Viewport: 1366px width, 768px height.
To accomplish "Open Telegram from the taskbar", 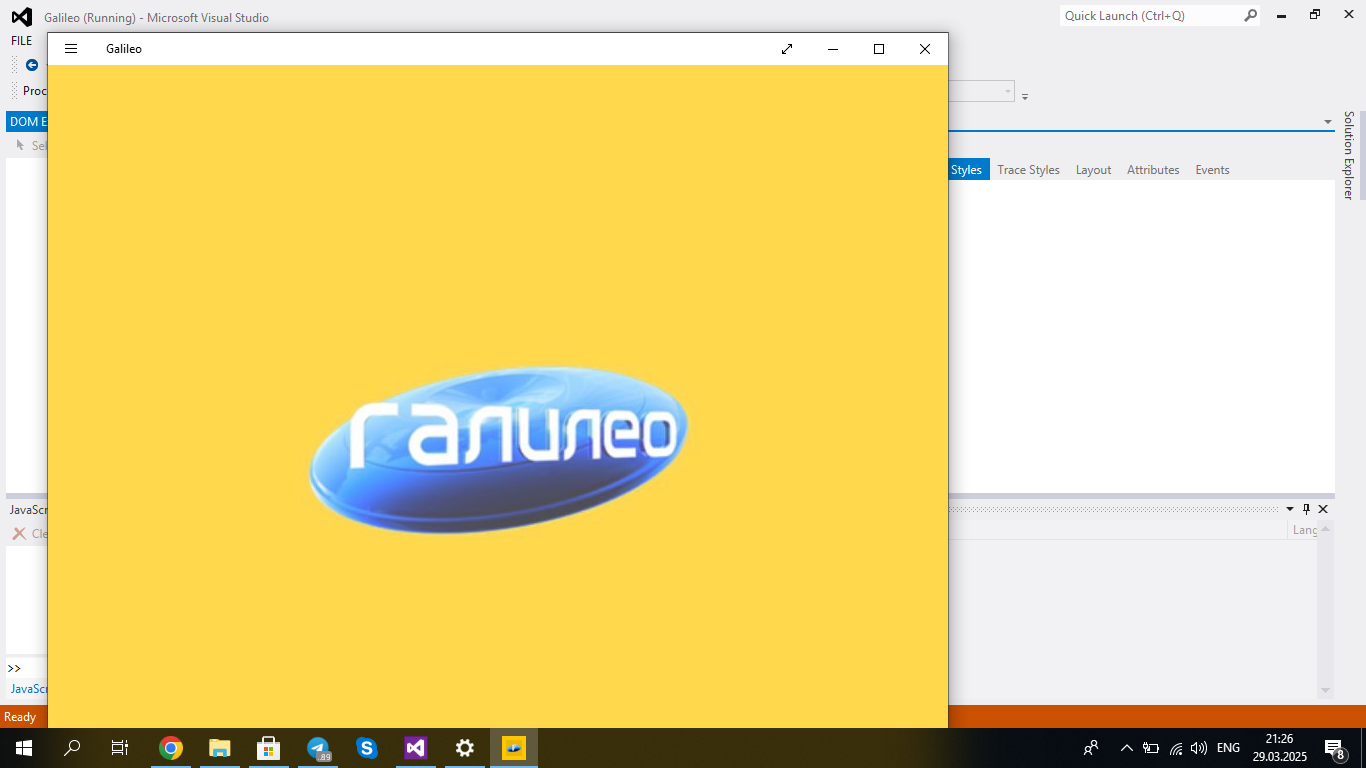I will tap(318, 748).
